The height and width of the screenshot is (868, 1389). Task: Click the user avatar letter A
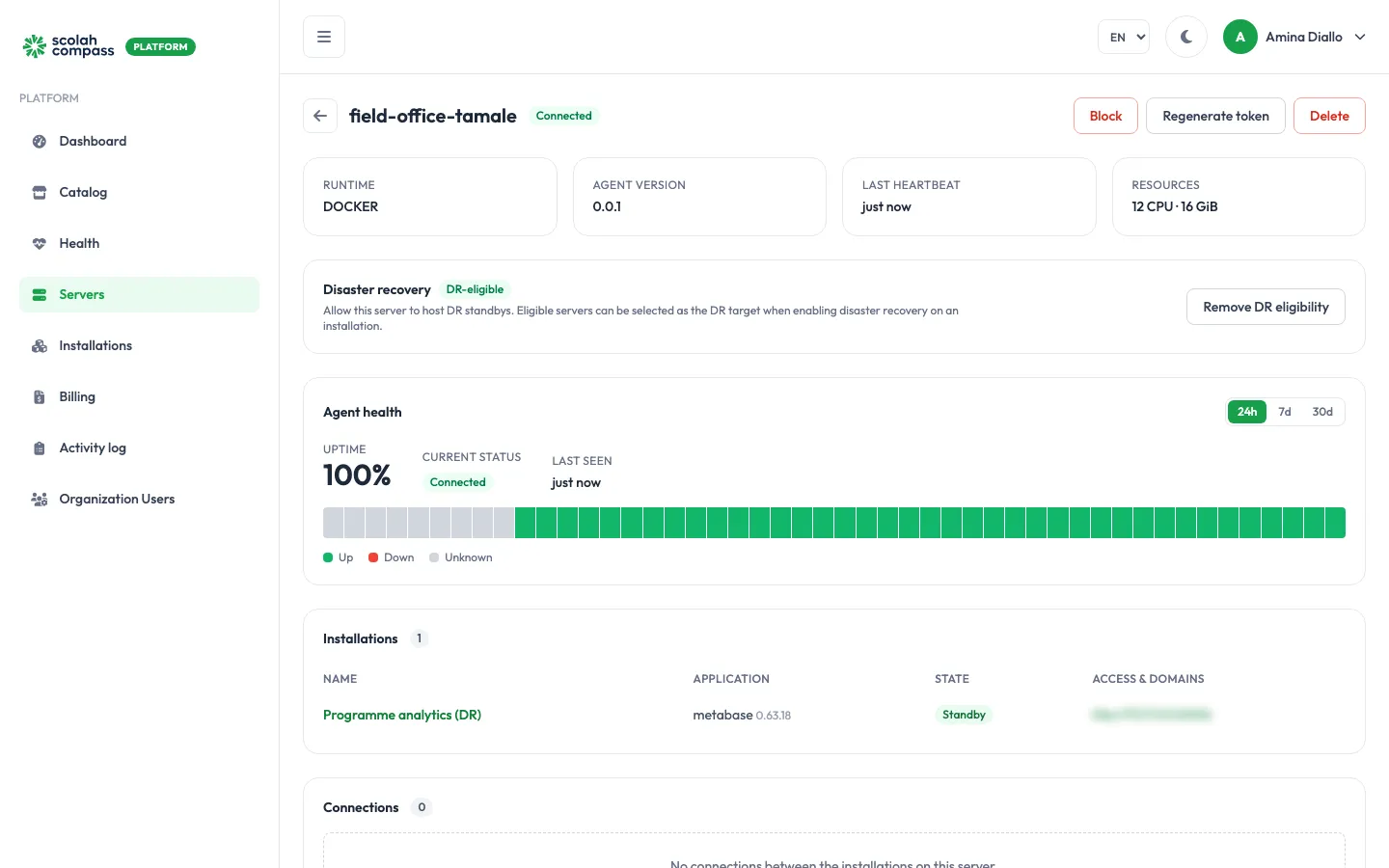1240,37
